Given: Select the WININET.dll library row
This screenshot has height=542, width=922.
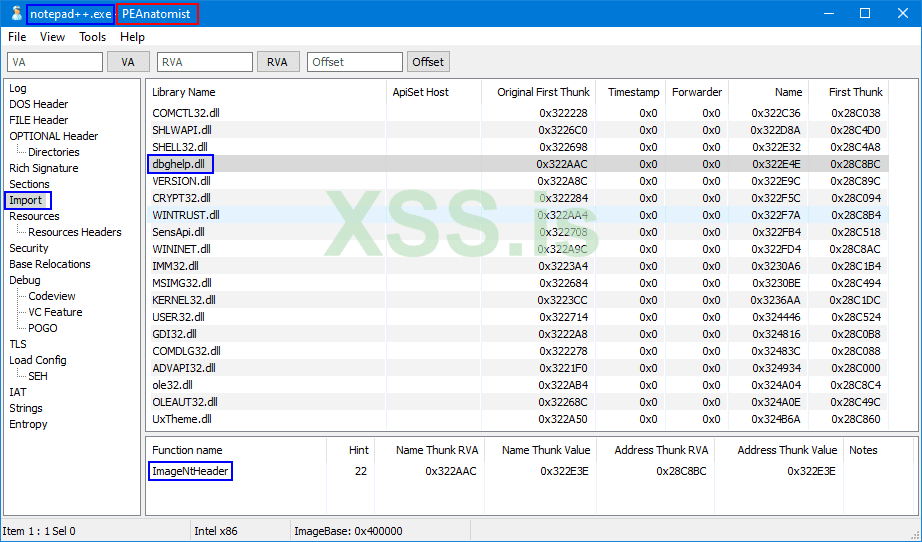Looking at the screenshot, I should pos(517,249).
